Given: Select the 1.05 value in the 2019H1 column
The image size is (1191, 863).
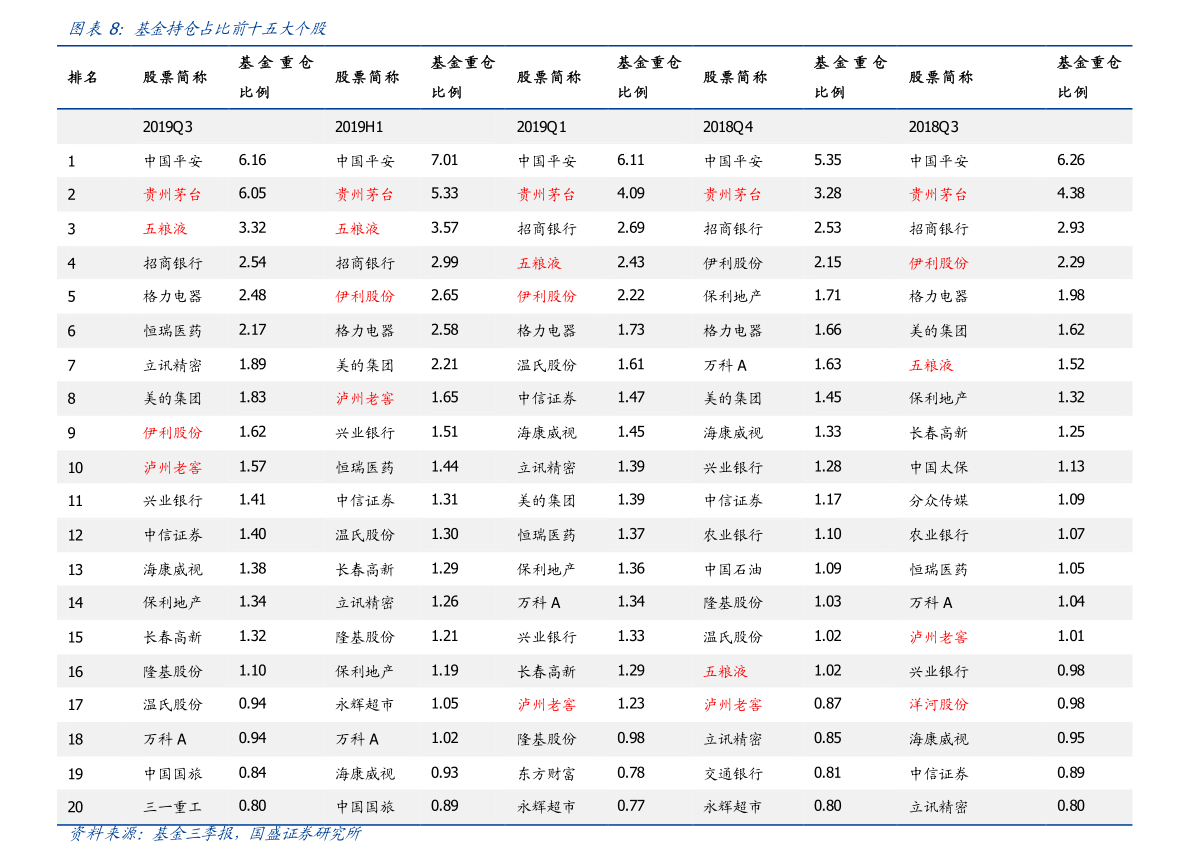Looking at the screenshot, I should [x=444, y=703].
